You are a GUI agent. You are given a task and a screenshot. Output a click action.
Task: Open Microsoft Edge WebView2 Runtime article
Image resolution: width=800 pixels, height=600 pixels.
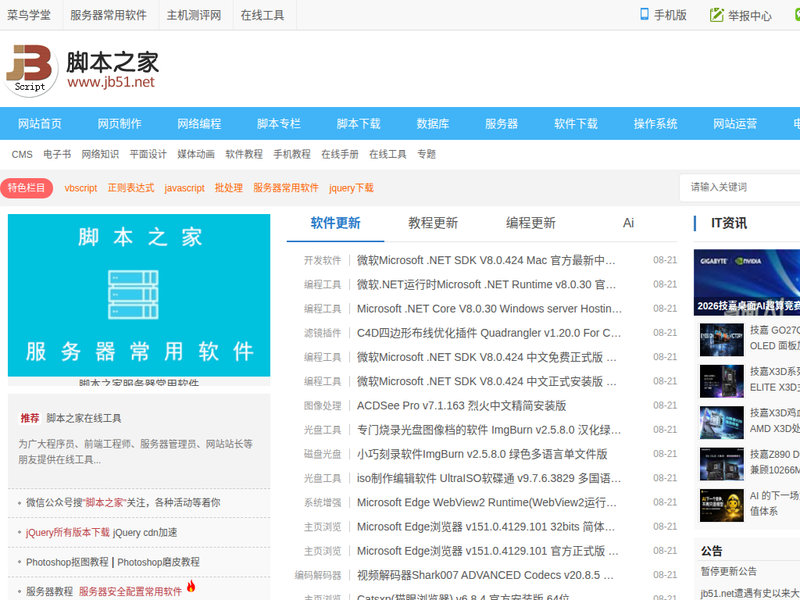(486, 503)
